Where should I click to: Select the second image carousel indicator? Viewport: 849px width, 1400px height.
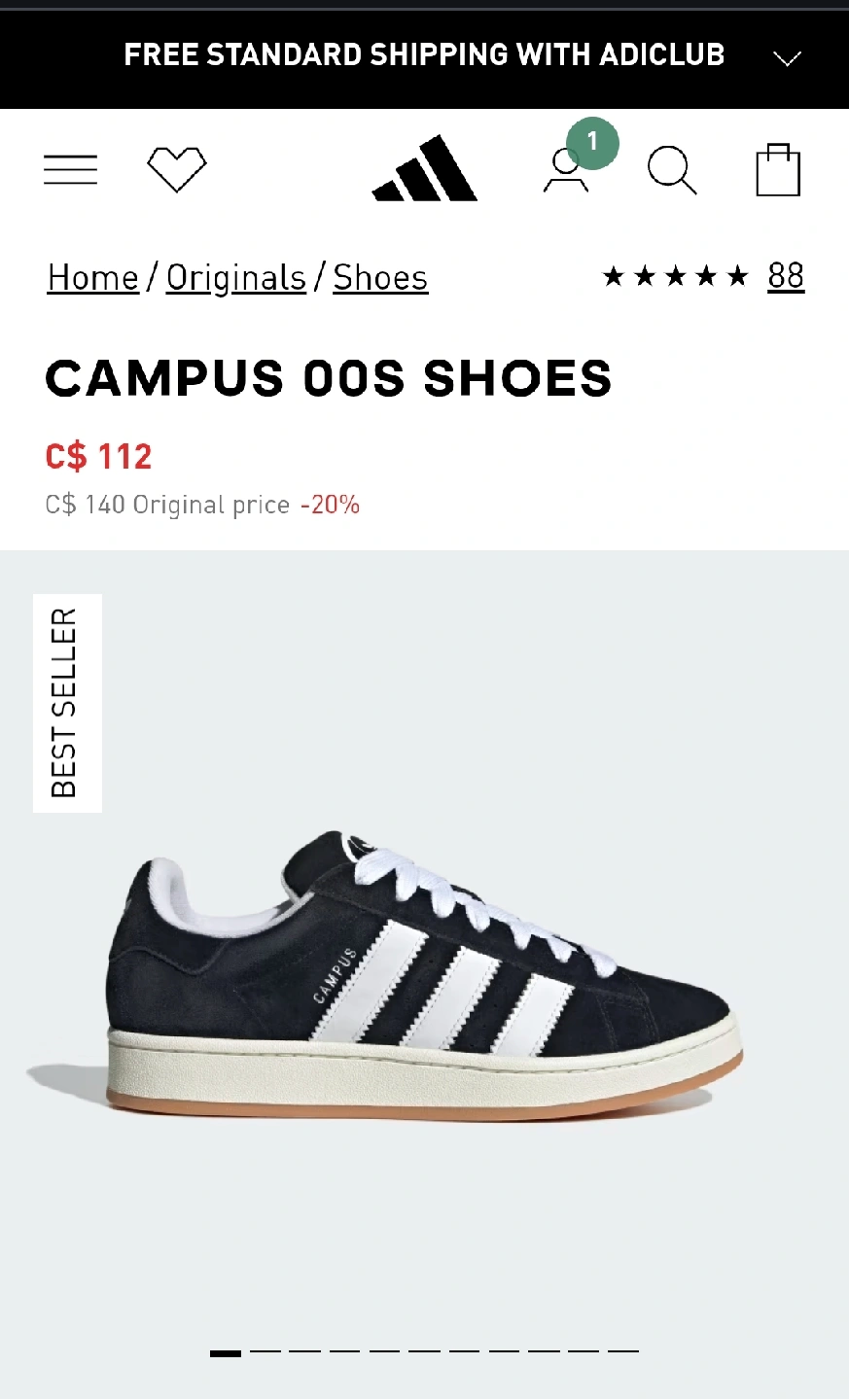[x=265, y=1351]
